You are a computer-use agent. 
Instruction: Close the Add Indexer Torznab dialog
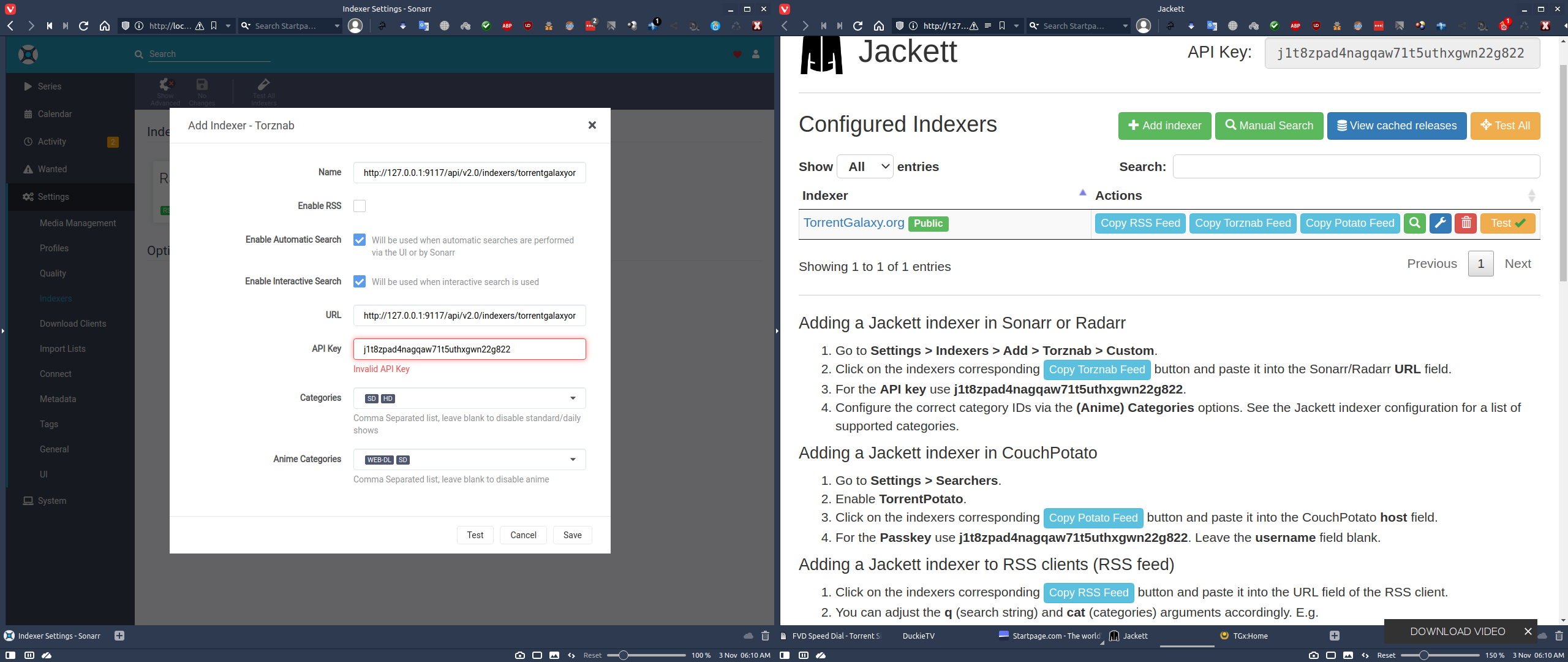pyautogui.click(x=592, y=125)
